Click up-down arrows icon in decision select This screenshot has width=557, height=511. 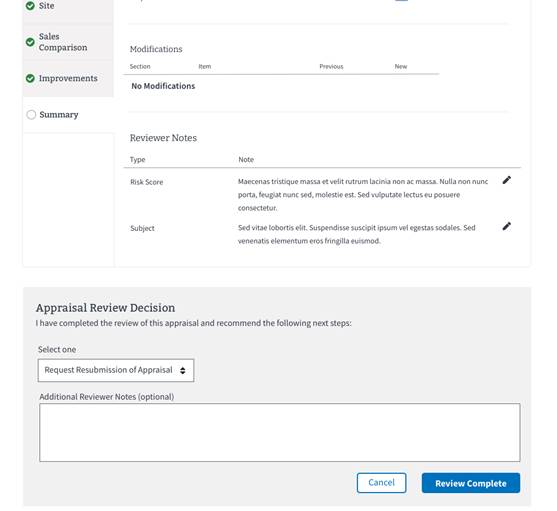[183, 370]
